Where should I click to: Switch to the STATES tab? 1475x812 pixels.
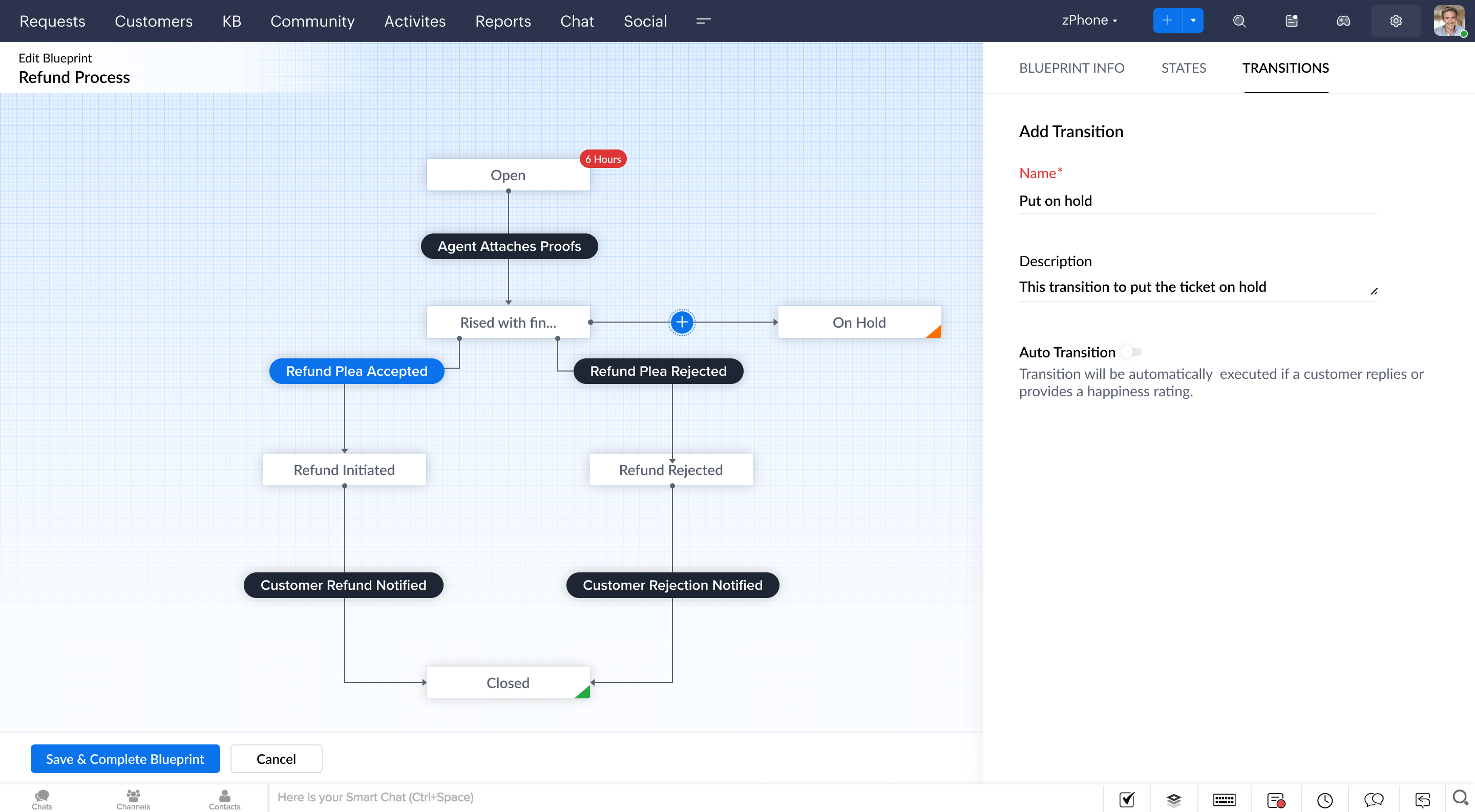pyautogui.click(x=1183, y=68)
